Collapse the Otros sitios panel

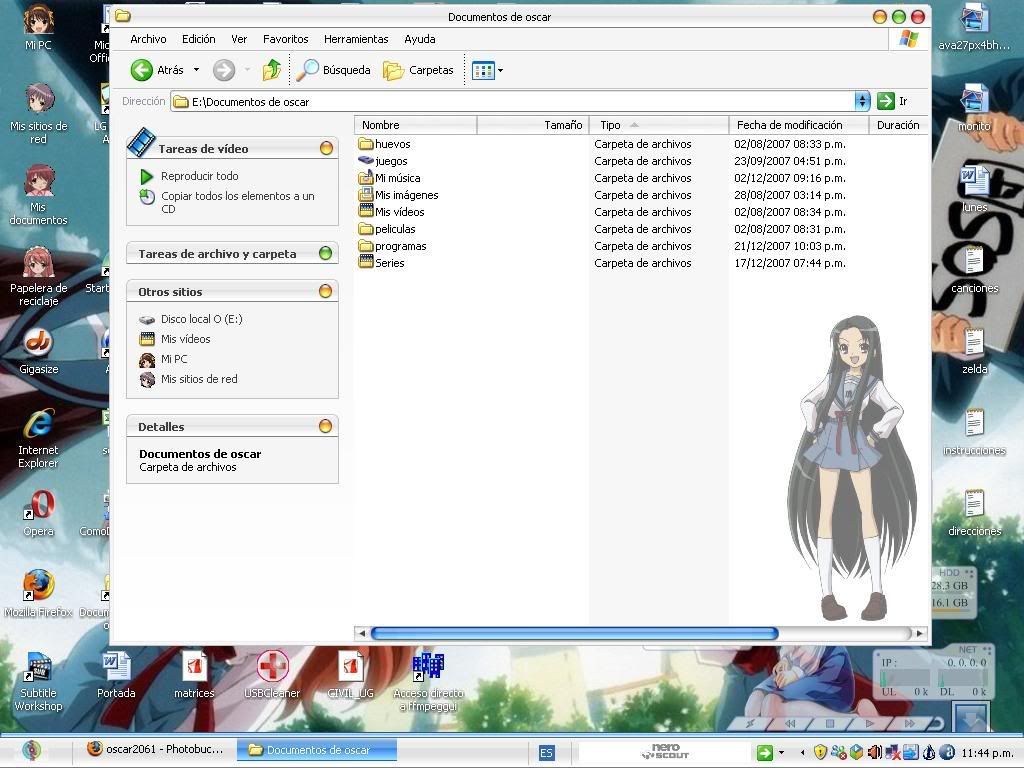click(x=325, y=291)
